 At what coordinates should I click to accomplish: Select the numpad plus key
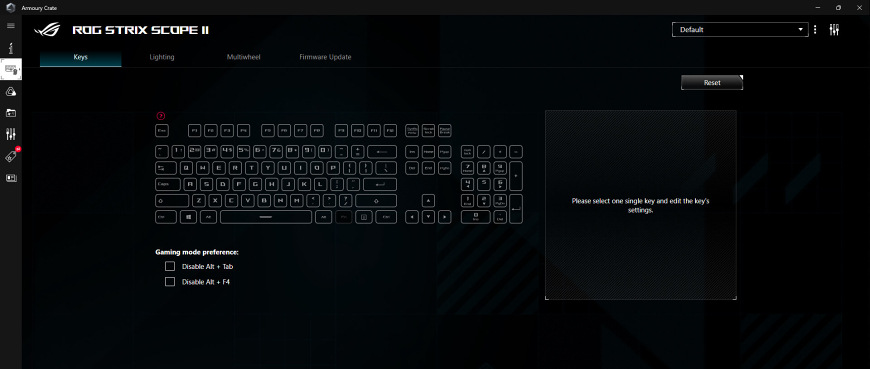coord(516,176)
